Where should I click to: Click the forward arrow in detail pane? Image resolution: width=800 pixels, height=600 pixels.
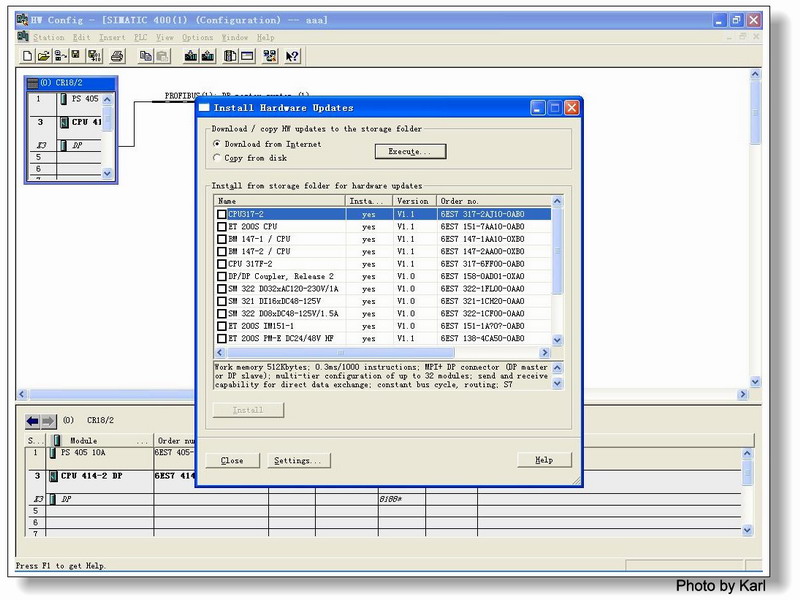48,421
